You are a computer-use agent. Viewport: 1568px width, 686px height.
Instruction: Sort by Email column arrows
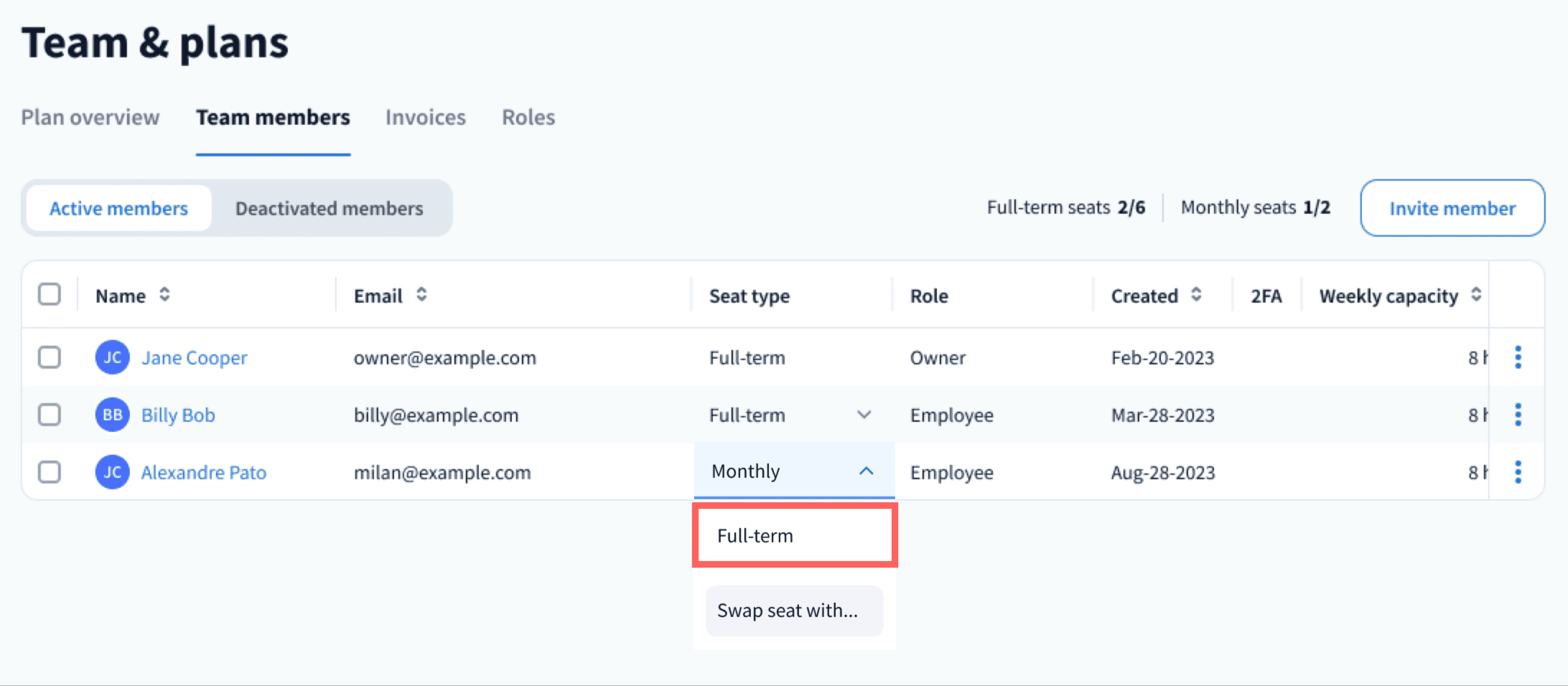[421, 295]
